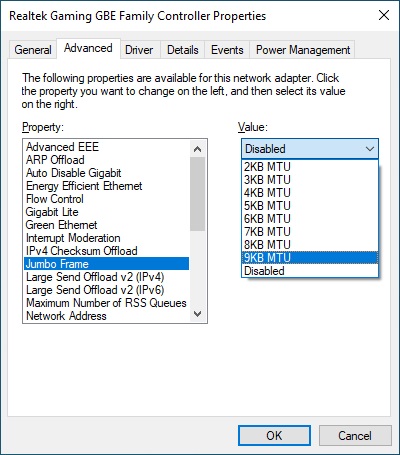Click the Cancel button

tap(355, 435)
